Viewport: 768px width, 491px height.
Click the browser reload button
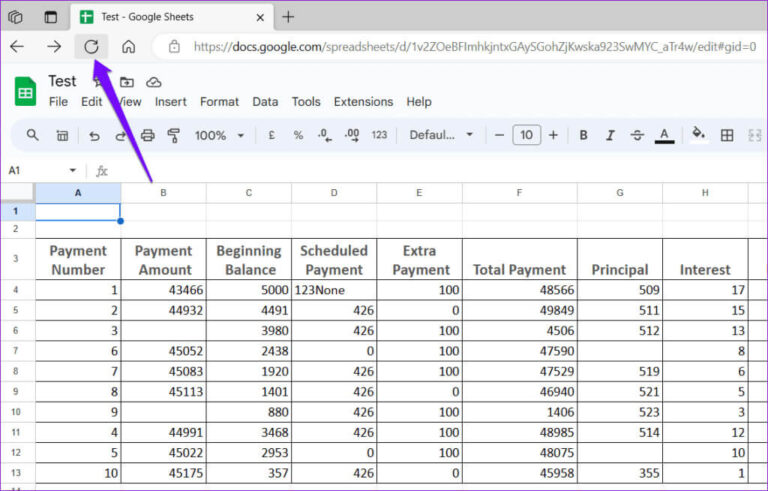[91, 46]
